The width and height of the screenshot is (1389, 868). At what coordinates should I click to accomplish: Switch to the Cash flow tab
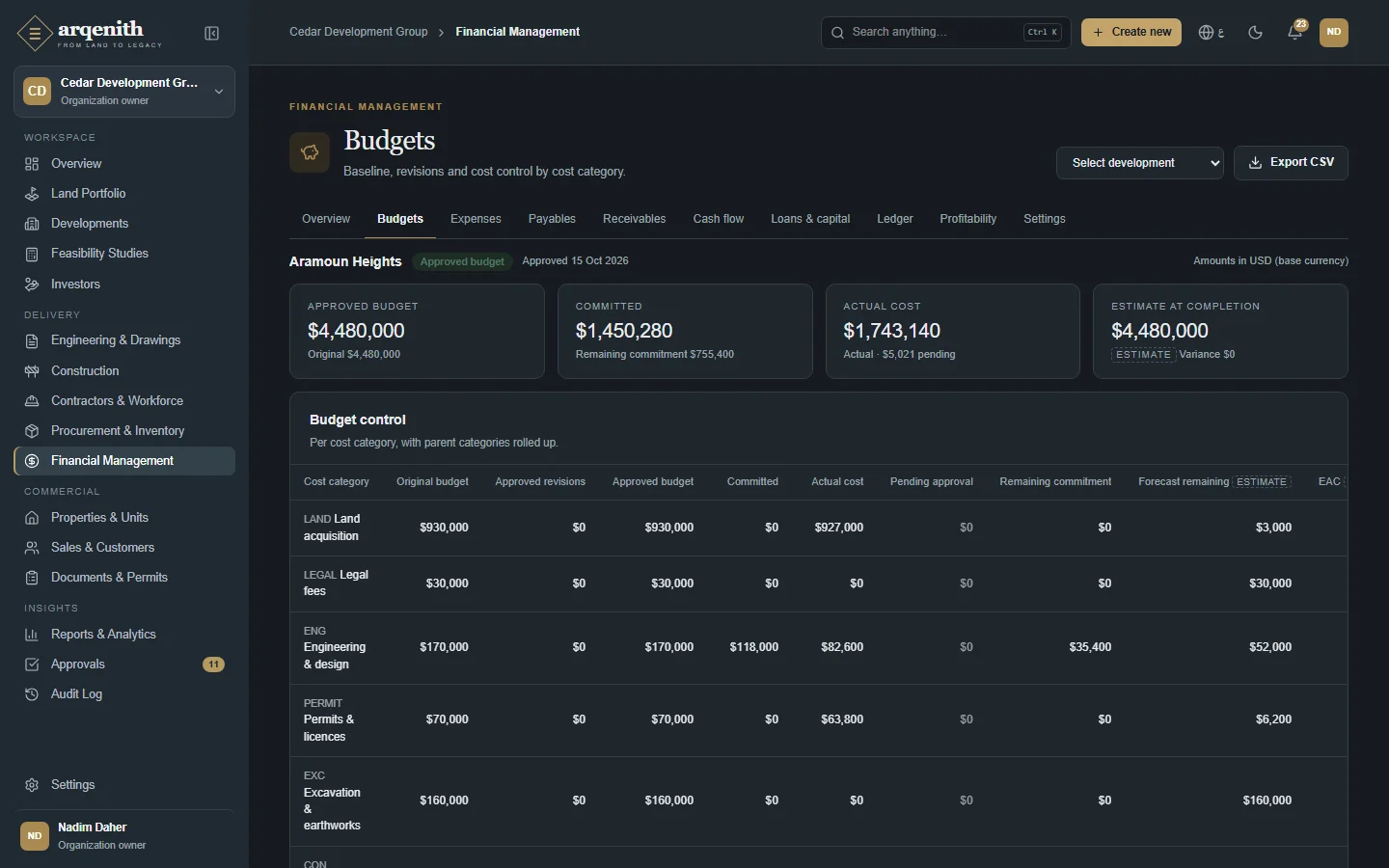click(x=719, y=219)
